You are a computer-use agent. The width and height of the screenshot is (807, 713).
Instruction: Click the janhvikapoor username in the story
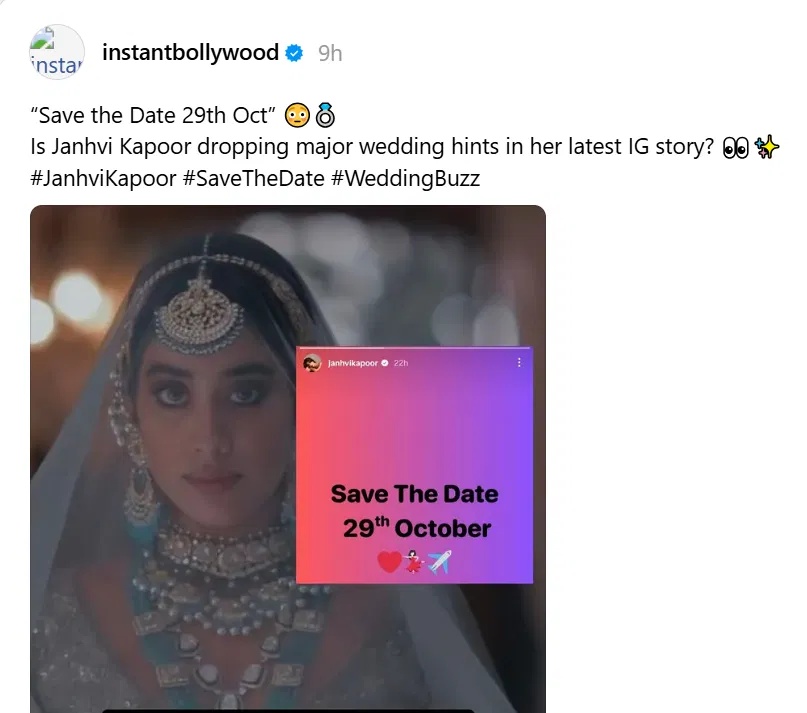click(354, 362)
